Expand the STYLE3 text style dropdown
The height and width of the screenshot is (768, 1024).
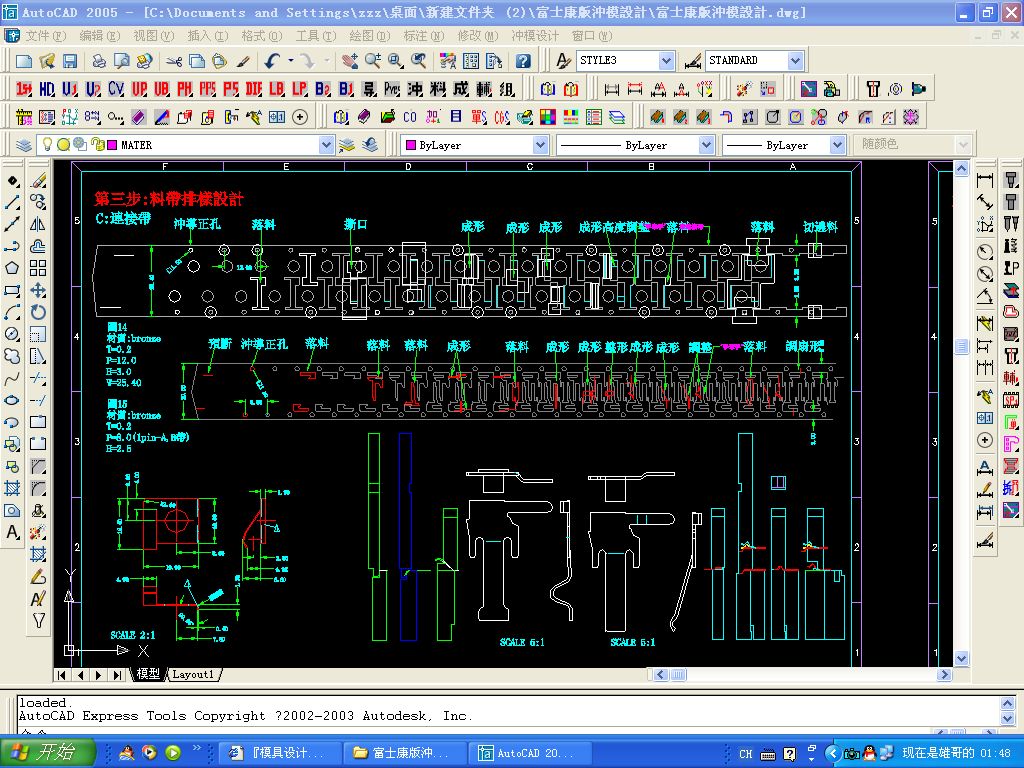point(665,61)
